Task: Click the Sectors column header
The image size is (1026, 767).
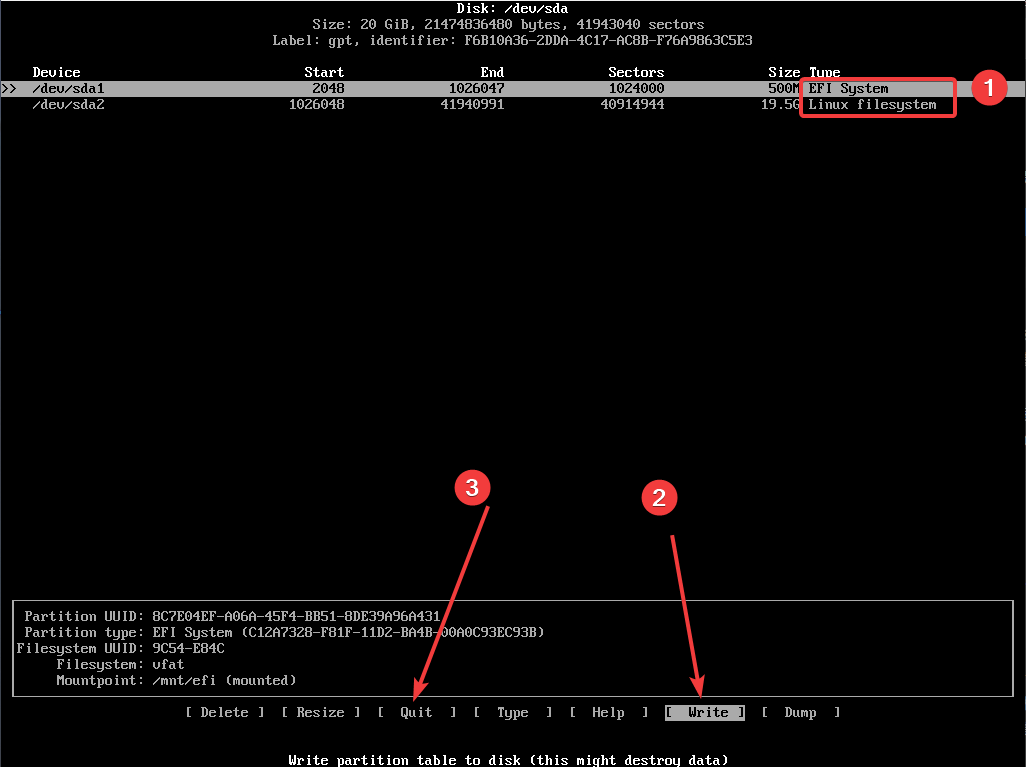Action: tap(636, 73)
